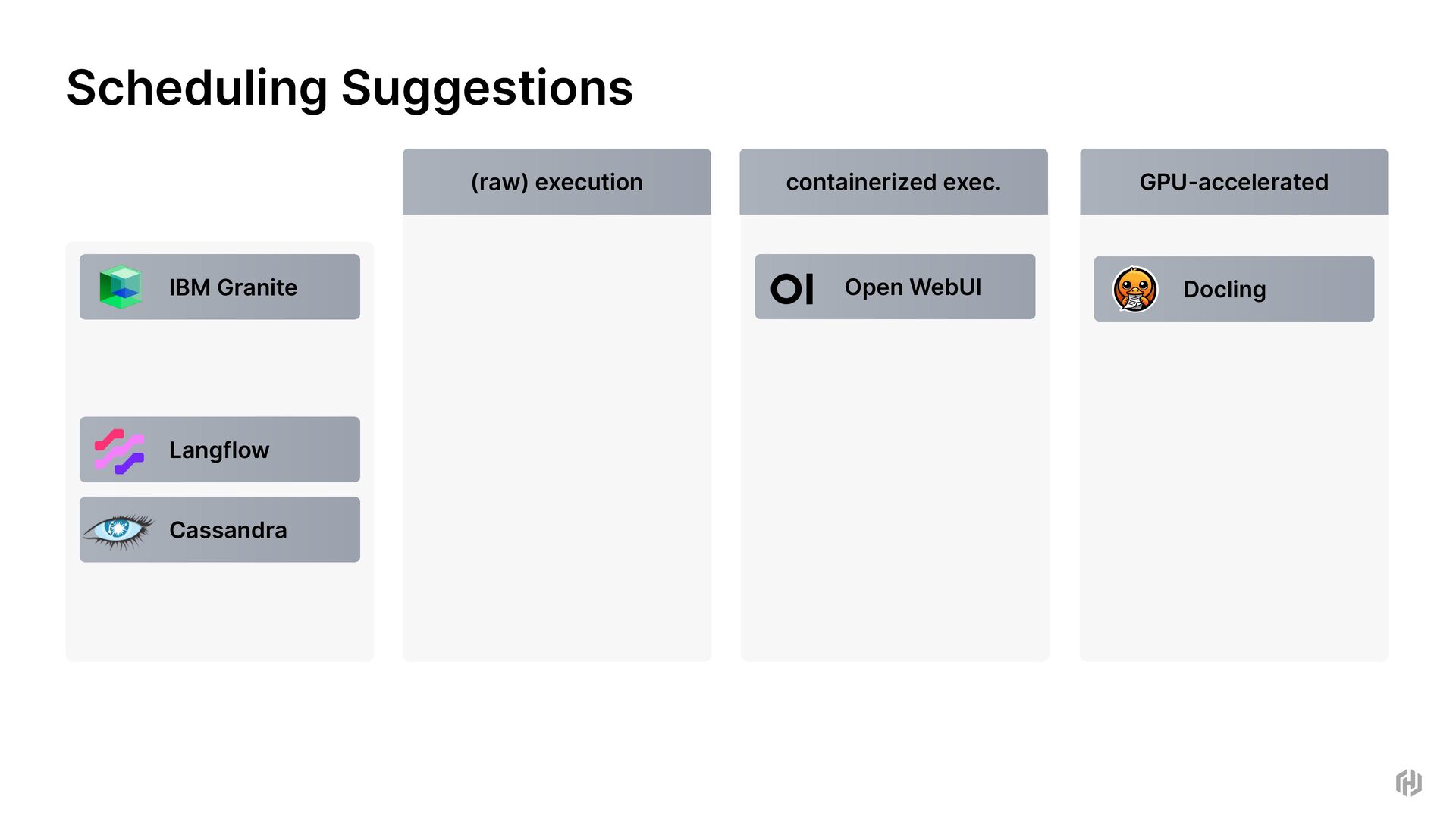
Task: Click the Langflow logo icon
Action: tap(119, 451)
